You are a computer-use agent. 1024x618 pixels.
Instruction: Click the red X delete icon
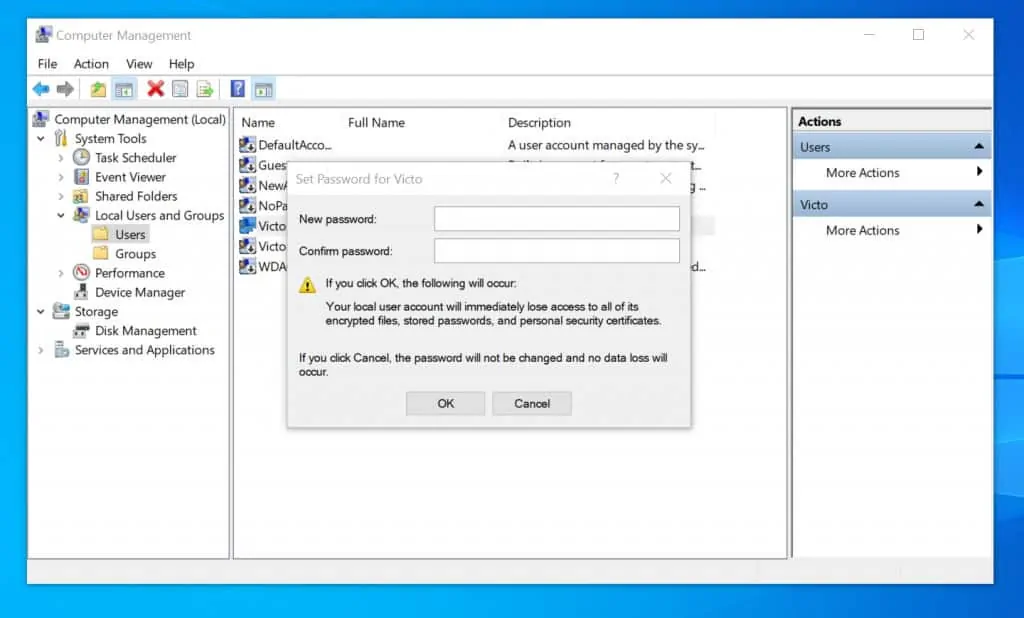[155, 89]
